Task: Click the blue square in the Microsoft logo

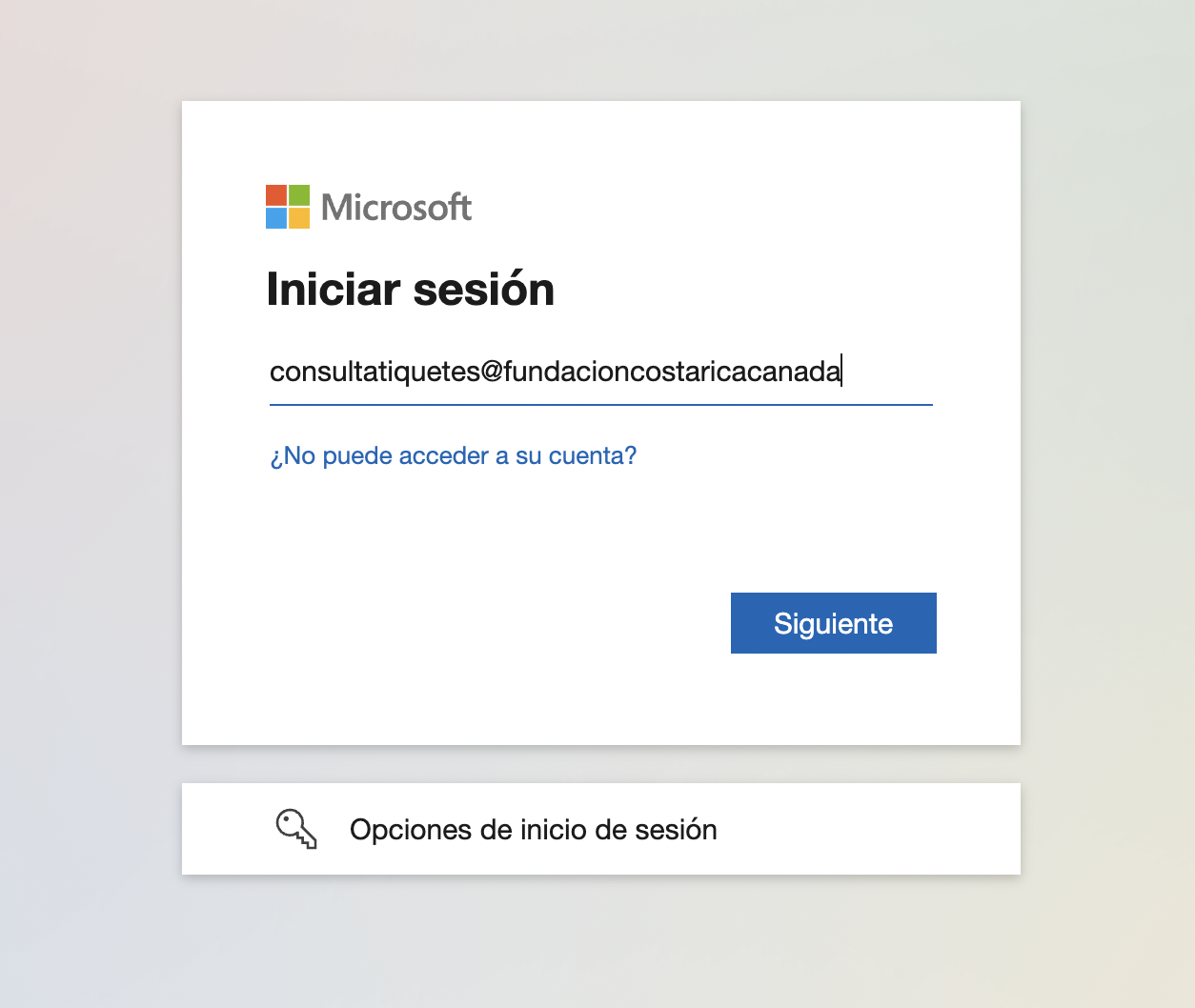Action: 276,219
